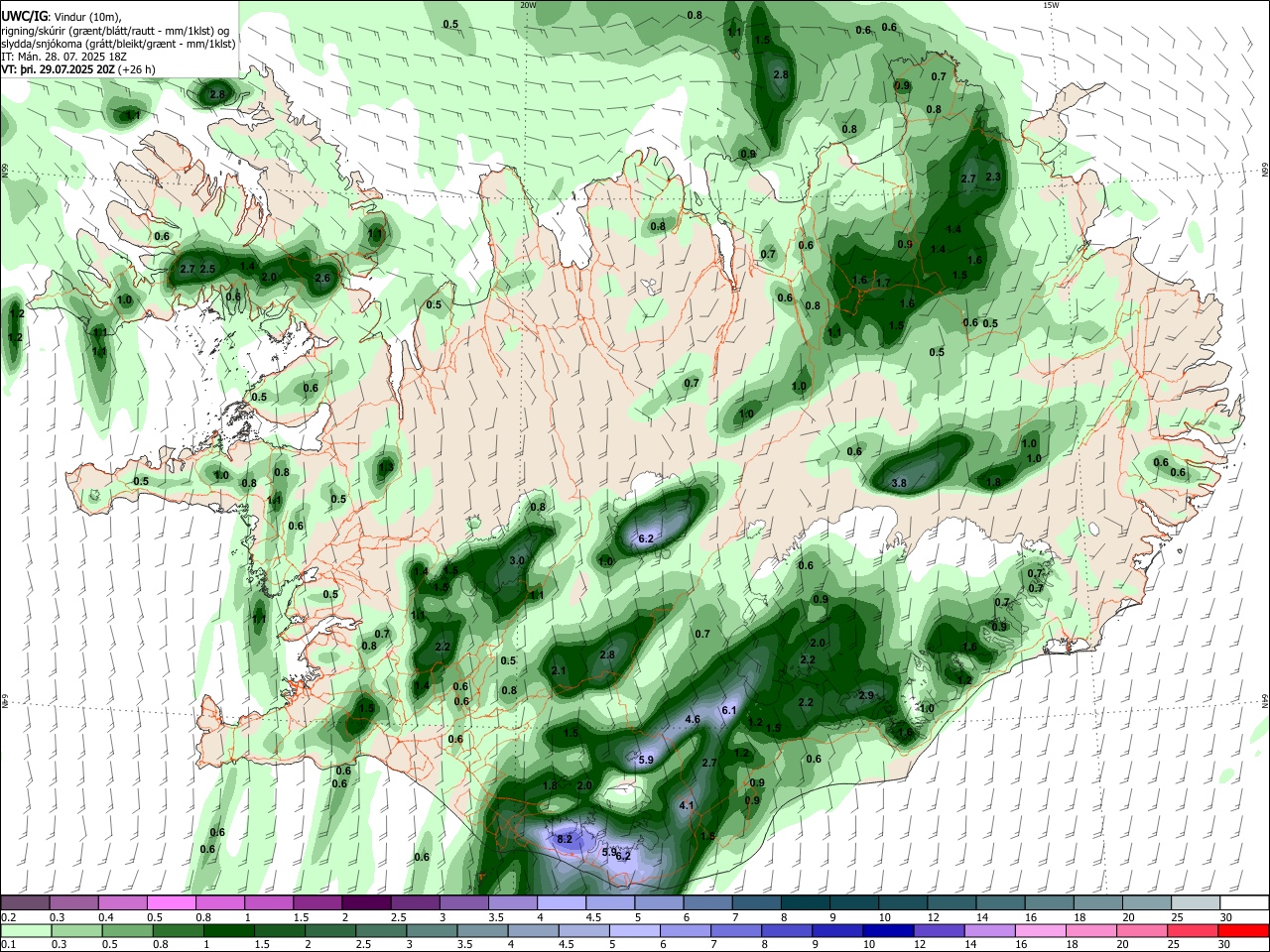Image resolution: width=1270 pixels, height=952 pixels.
Task: Click the rigning/skúrir description line
Action: [x=117, y=30]
